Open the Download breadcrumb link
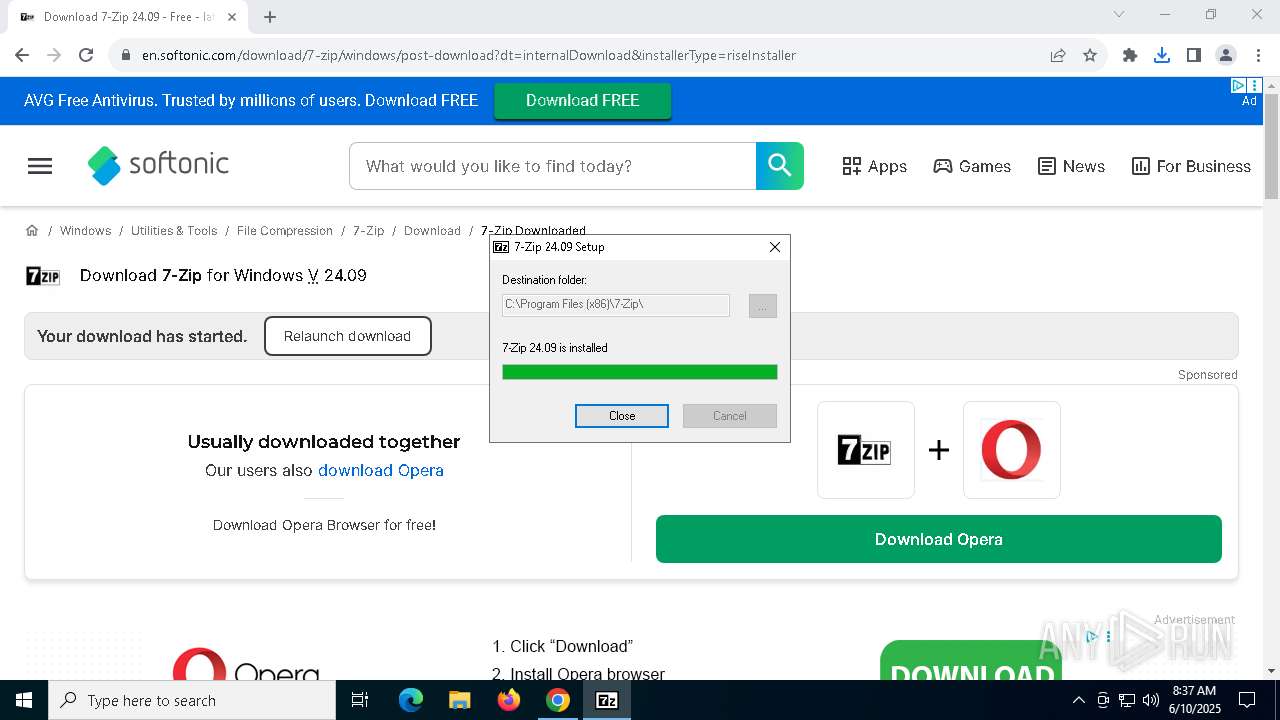This screenshot has height=720, width=1280. tap(432, 230)
